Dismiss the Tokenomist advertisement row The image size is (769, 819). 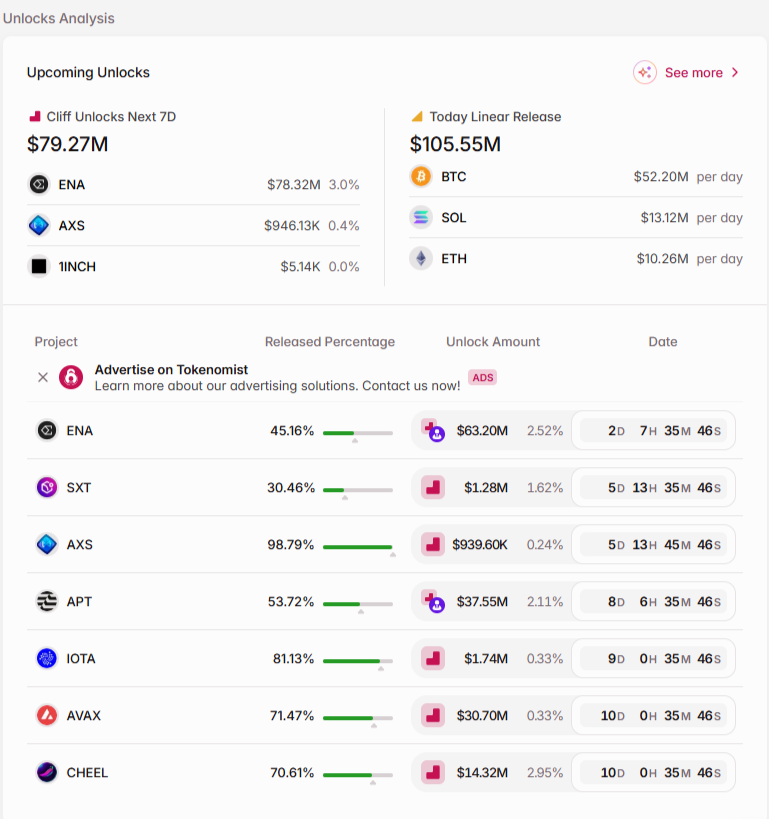(43, 377)
